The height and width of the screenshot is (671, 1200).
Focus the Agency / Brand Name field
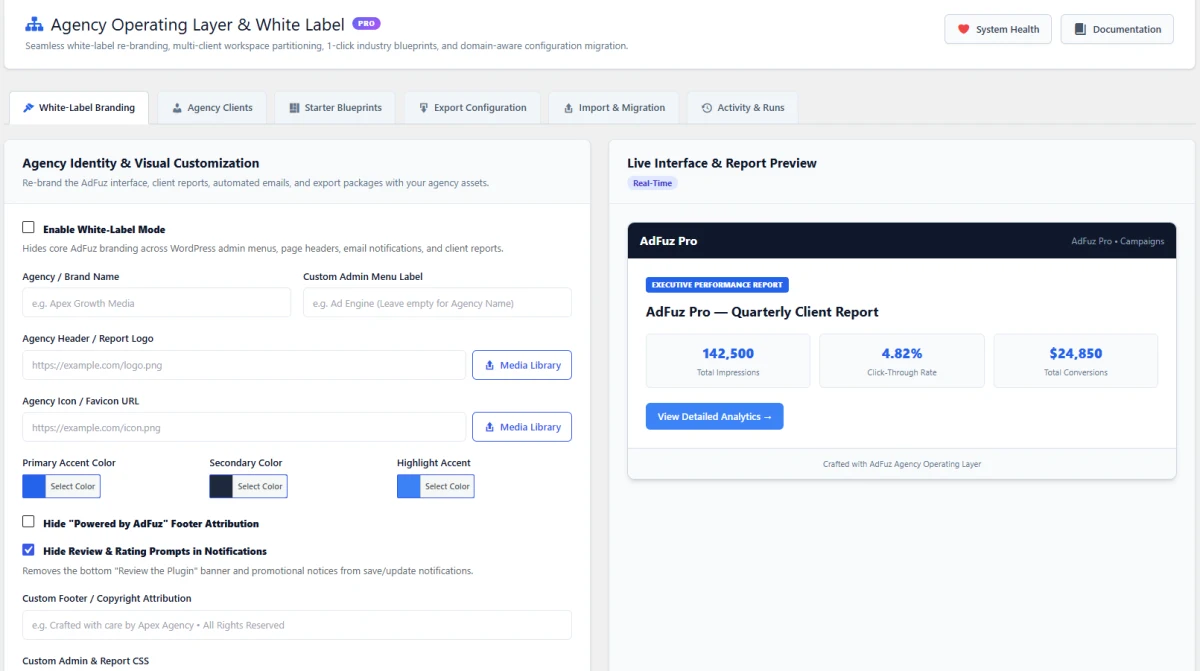[156, 303]
